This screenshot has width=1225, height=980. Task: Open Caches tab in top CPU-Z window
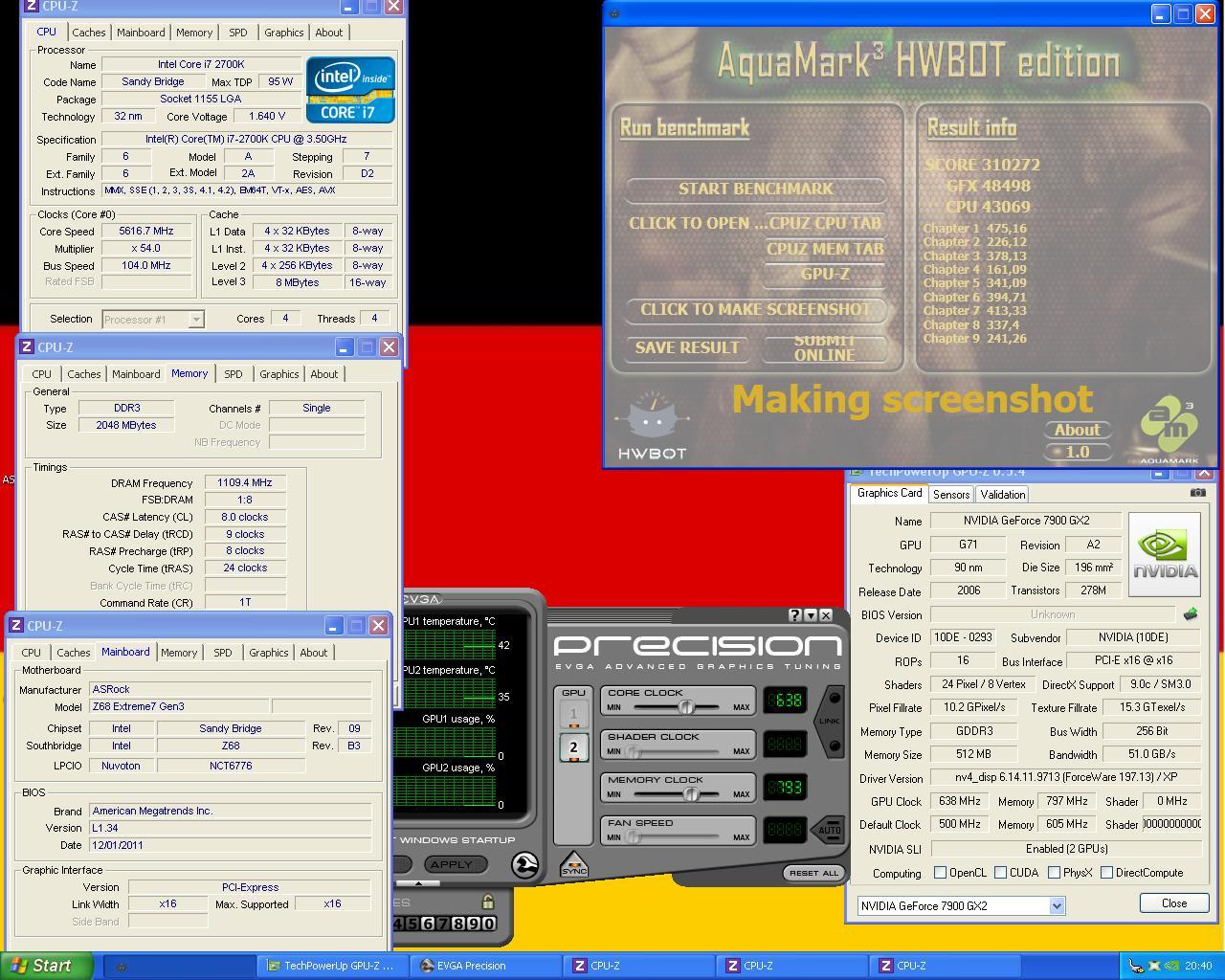[88, 33]
